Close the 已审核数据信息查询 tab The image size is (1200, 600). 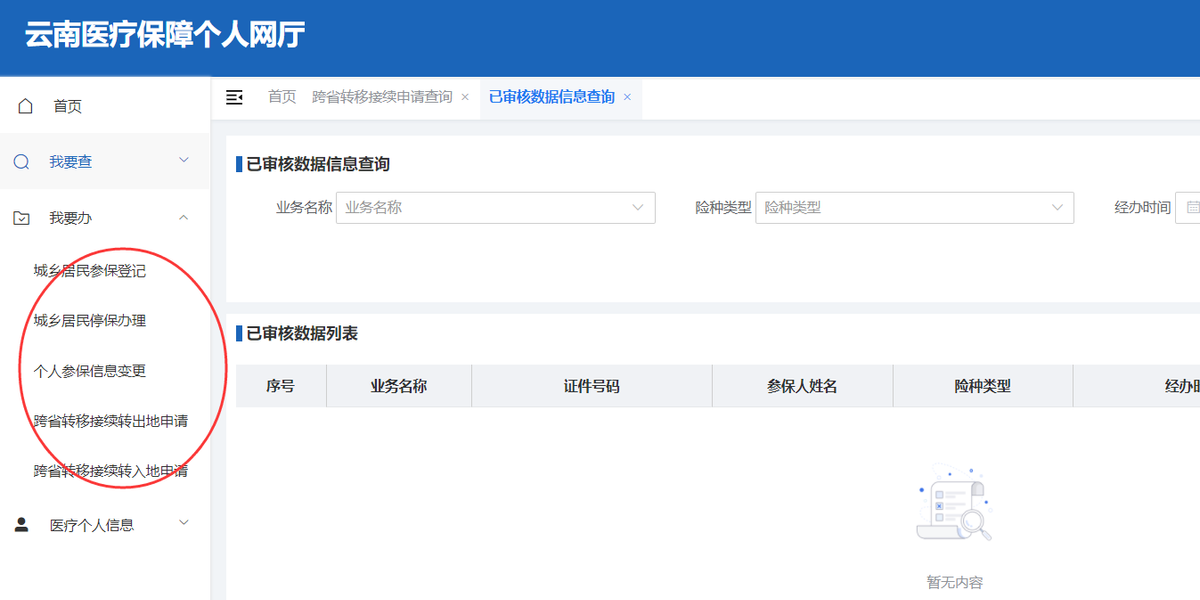point(627,97)
